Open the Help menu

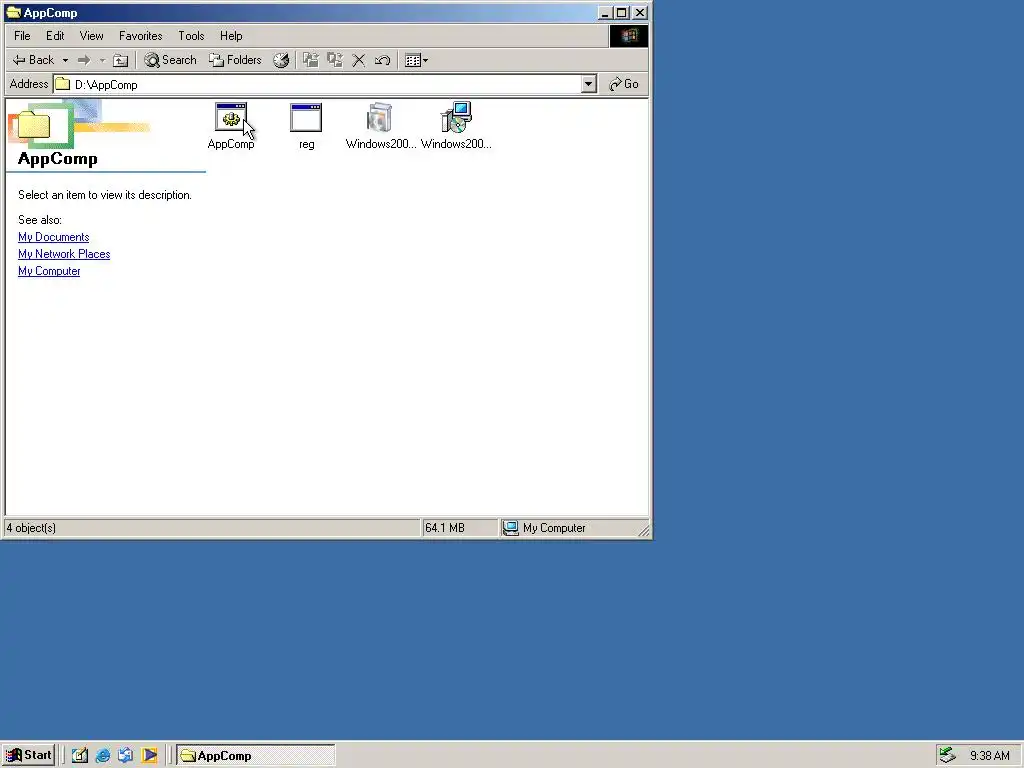click(231, 36)
